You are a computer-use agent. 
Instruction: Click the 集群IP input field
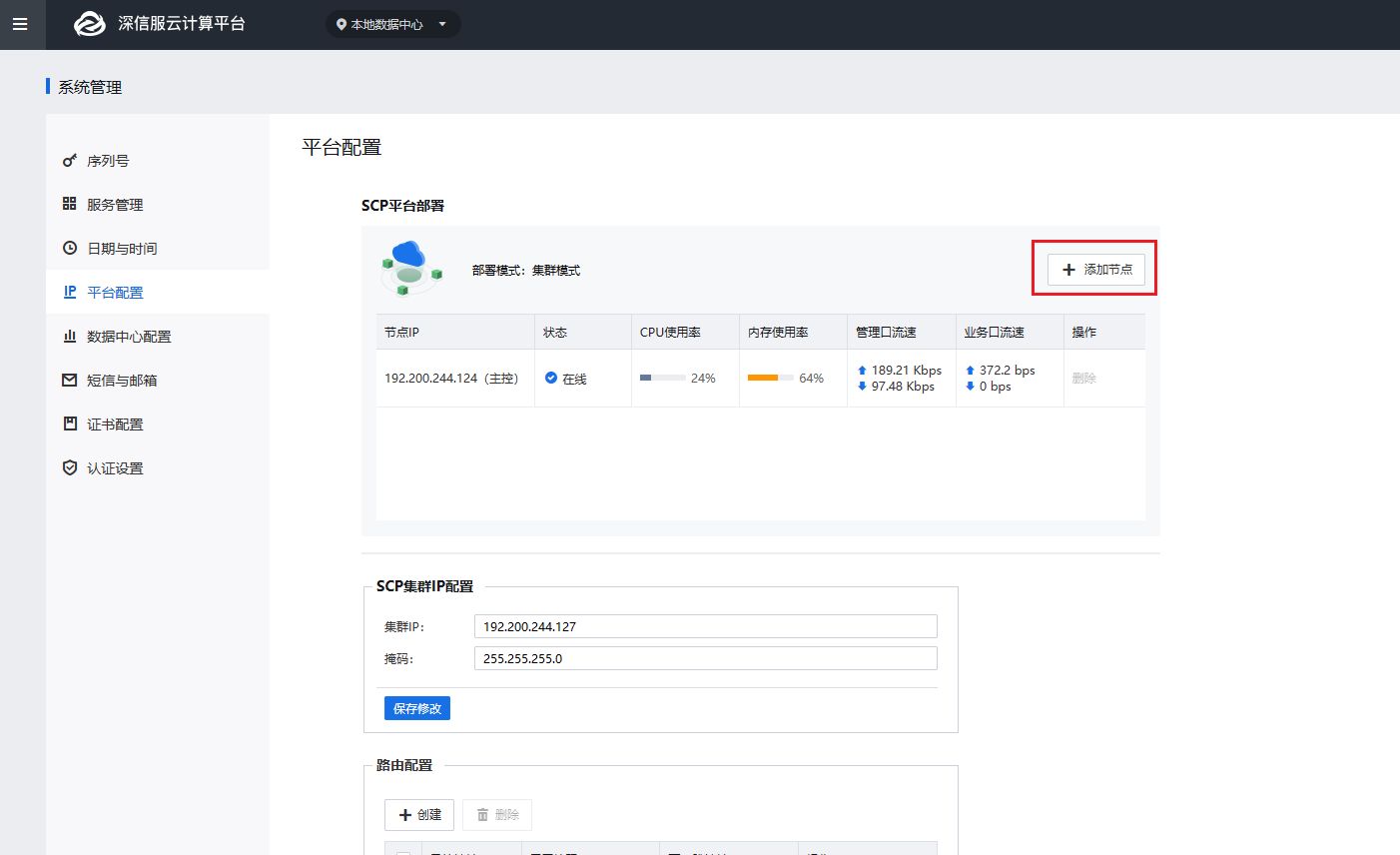[x=706, y=626]
